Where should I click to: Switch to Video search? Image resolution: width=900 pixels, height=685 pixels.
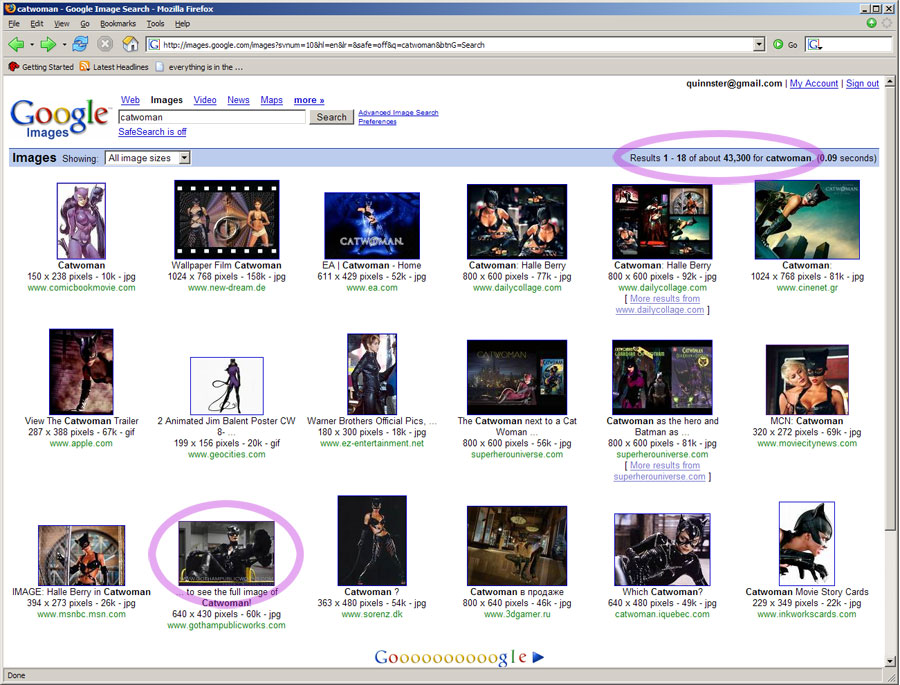[205, 100]
